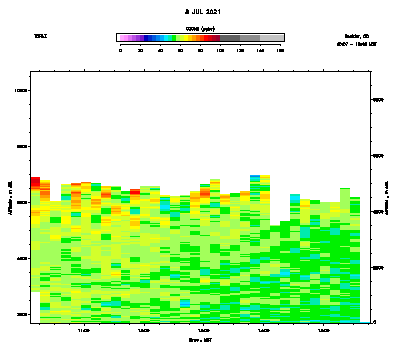Click the time axis title below the plot
Image resolution: width=400 pixels, height=360 pixels.
tap(200, 340)
